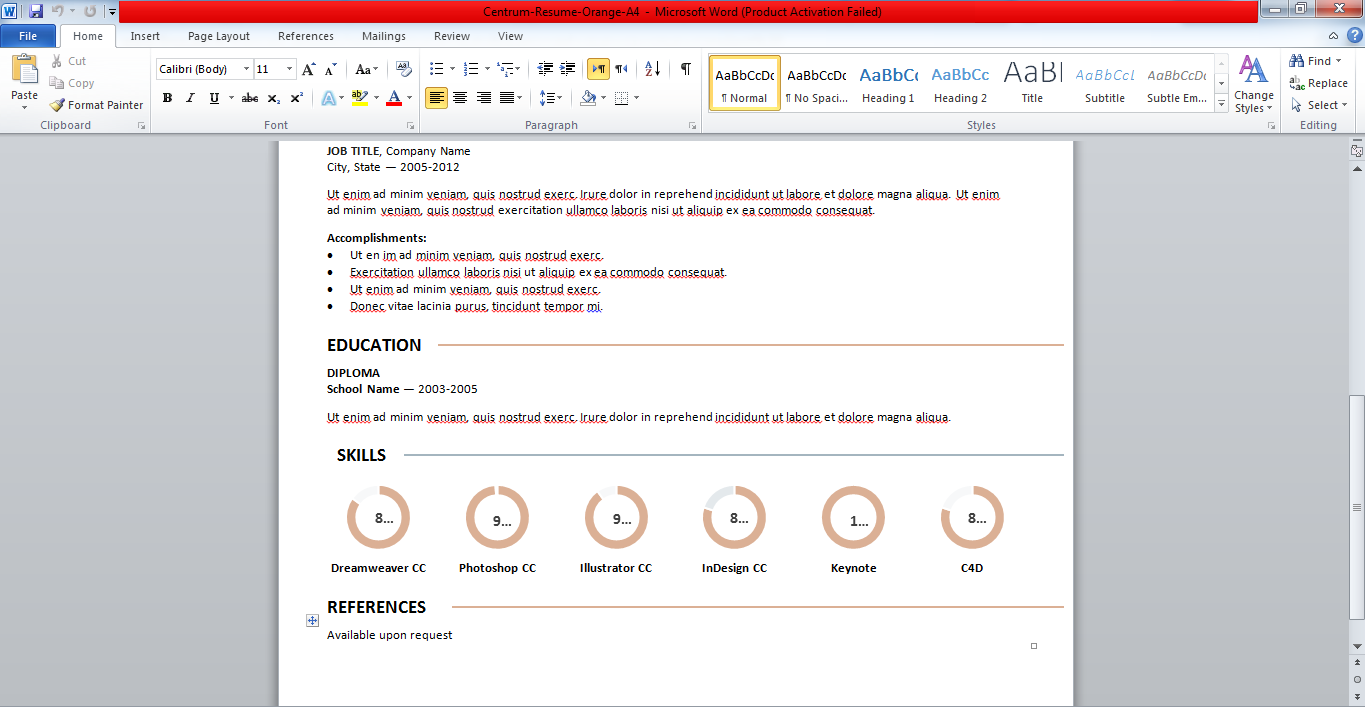Toggle Underline formatting
This screenshot has width=1365, height=707.
click(x=214, y=98)
